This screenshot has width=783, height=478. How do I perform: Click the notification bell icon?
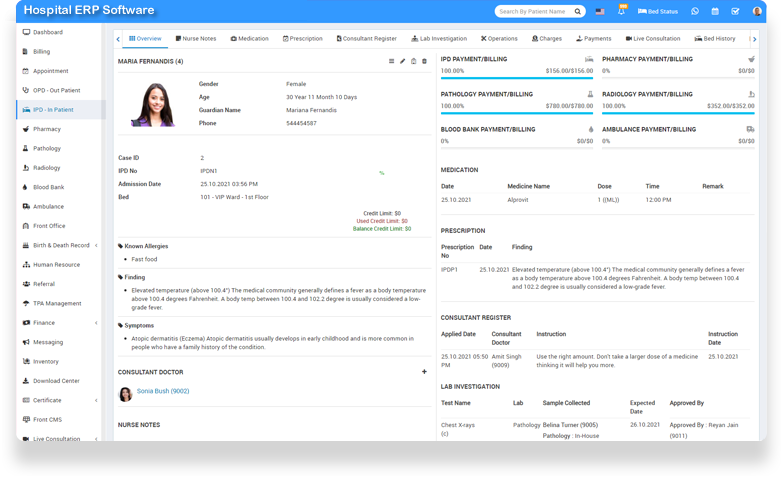[x=621, y=11]
